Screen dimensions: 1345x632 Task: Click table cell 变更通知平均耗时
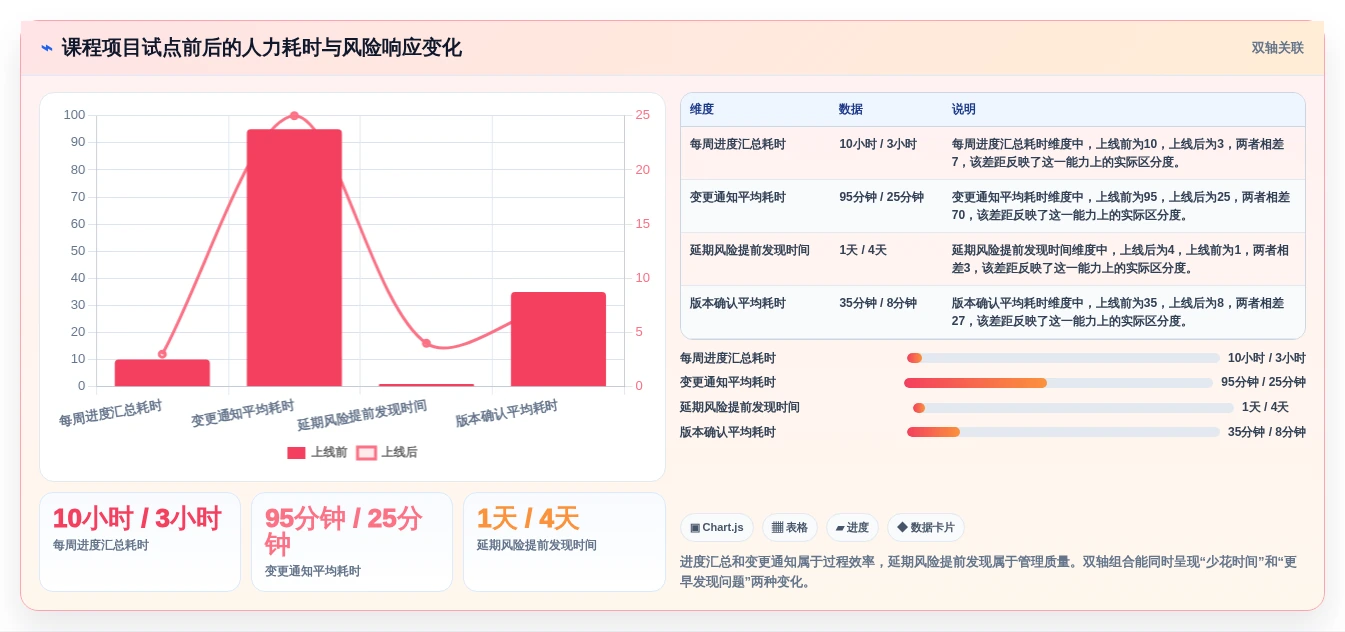coord(738,197)
